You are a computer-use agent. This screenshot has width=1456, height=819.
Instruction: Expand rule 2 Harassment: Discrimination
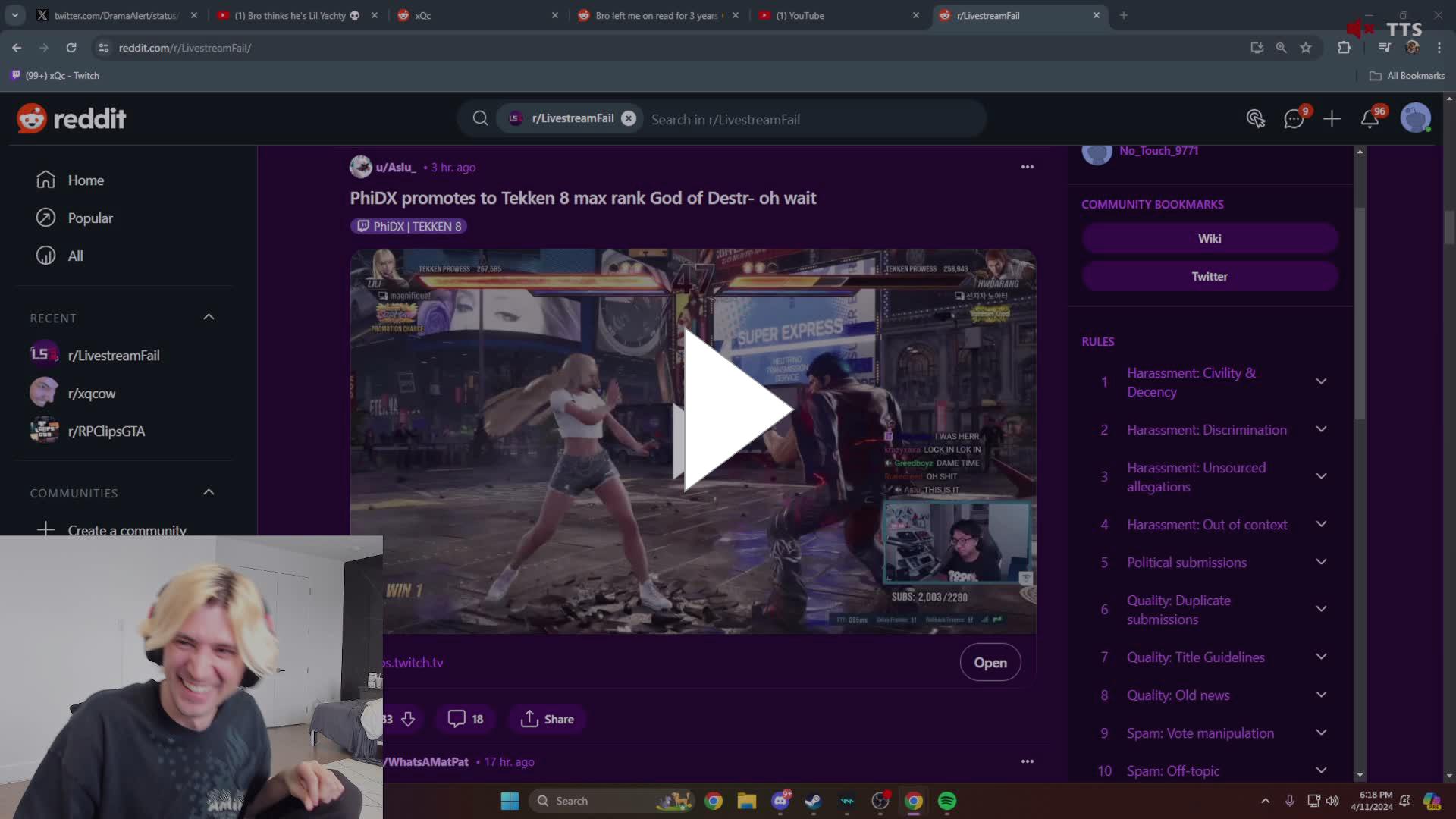1321,429
